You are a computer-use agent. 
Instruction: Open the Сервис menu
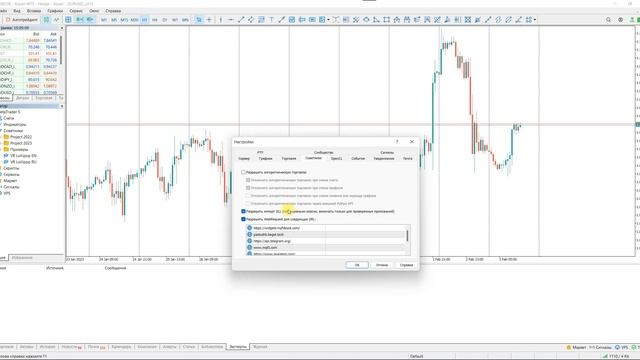(76, 11)
